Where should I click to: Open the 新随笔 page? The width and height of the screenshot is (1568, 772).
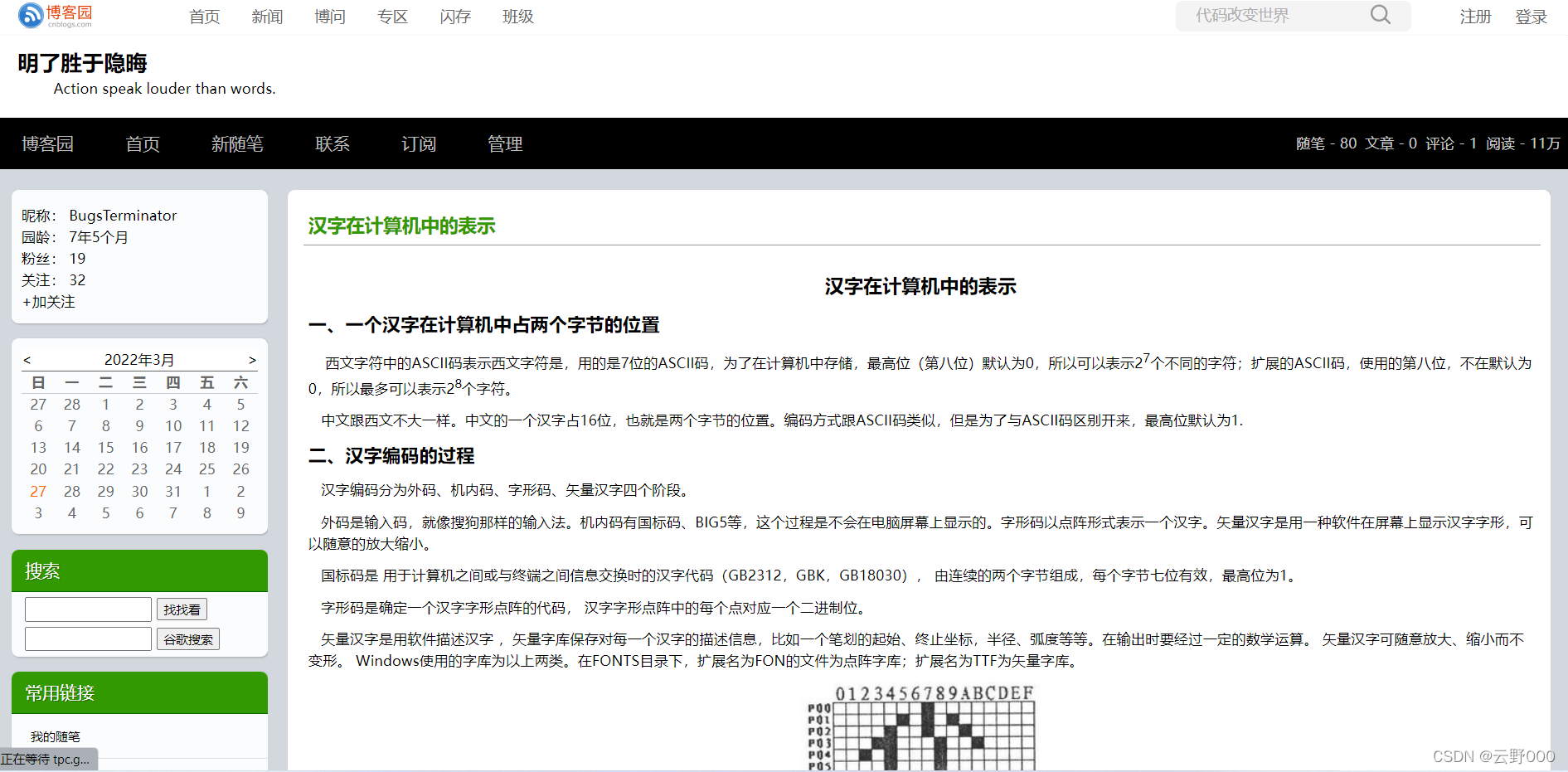(x=237, y=143)
